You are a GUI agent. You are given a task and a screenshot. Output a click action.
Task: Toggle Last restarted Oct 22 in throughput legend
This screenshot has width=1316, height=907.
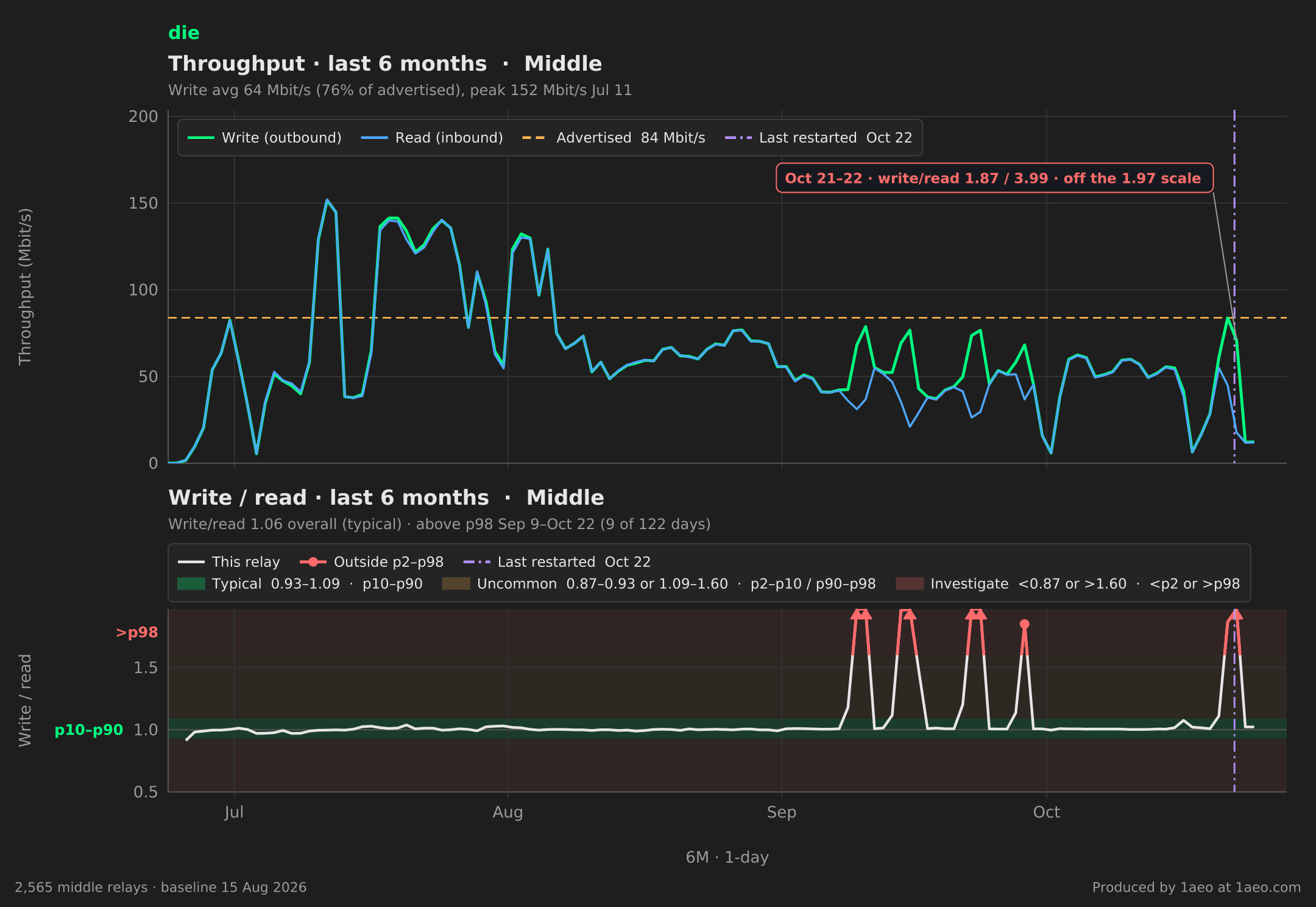pyautogui.click(x=818, y=138)
